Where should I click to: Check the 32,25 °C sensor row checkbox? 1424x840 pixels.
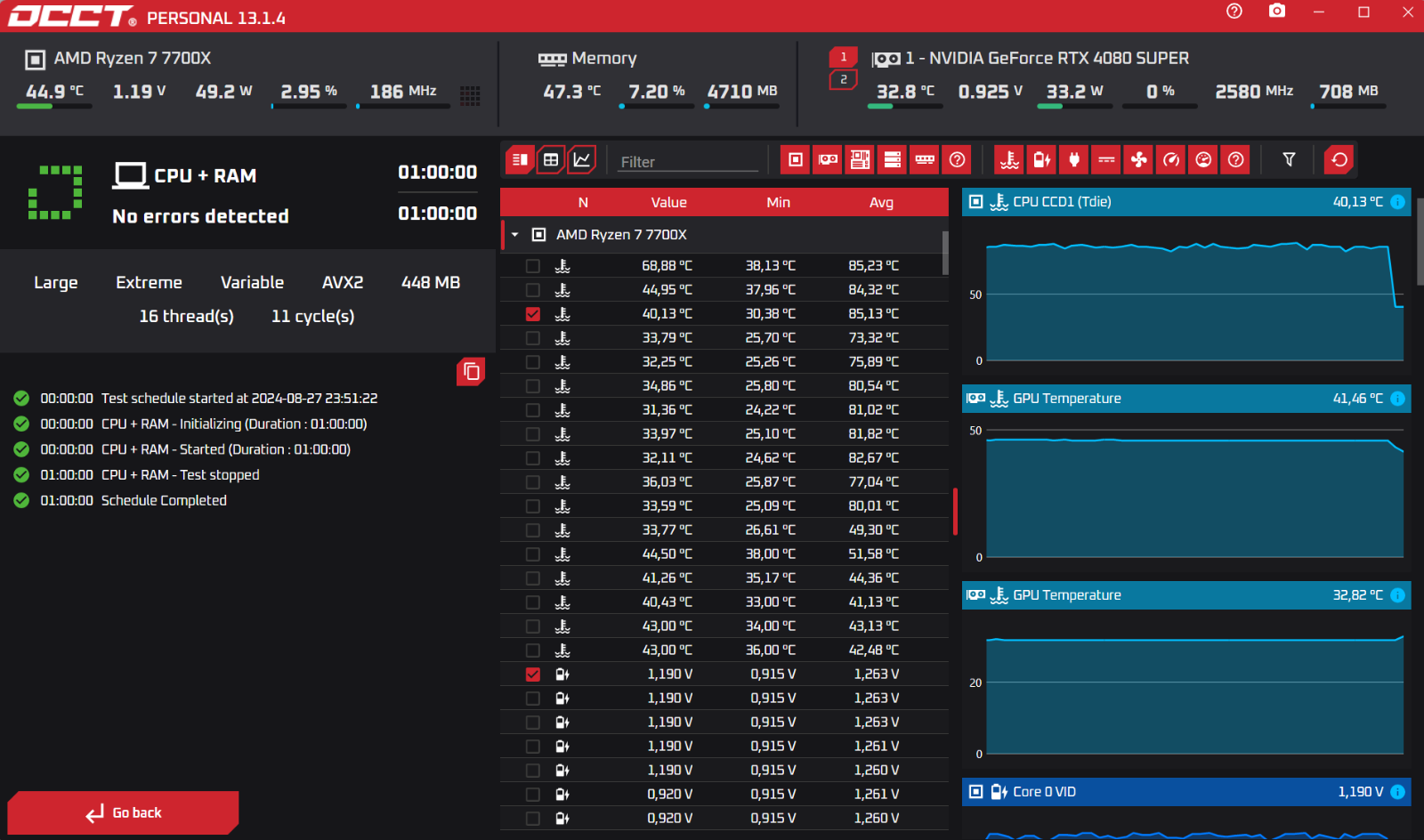(532, 362)
